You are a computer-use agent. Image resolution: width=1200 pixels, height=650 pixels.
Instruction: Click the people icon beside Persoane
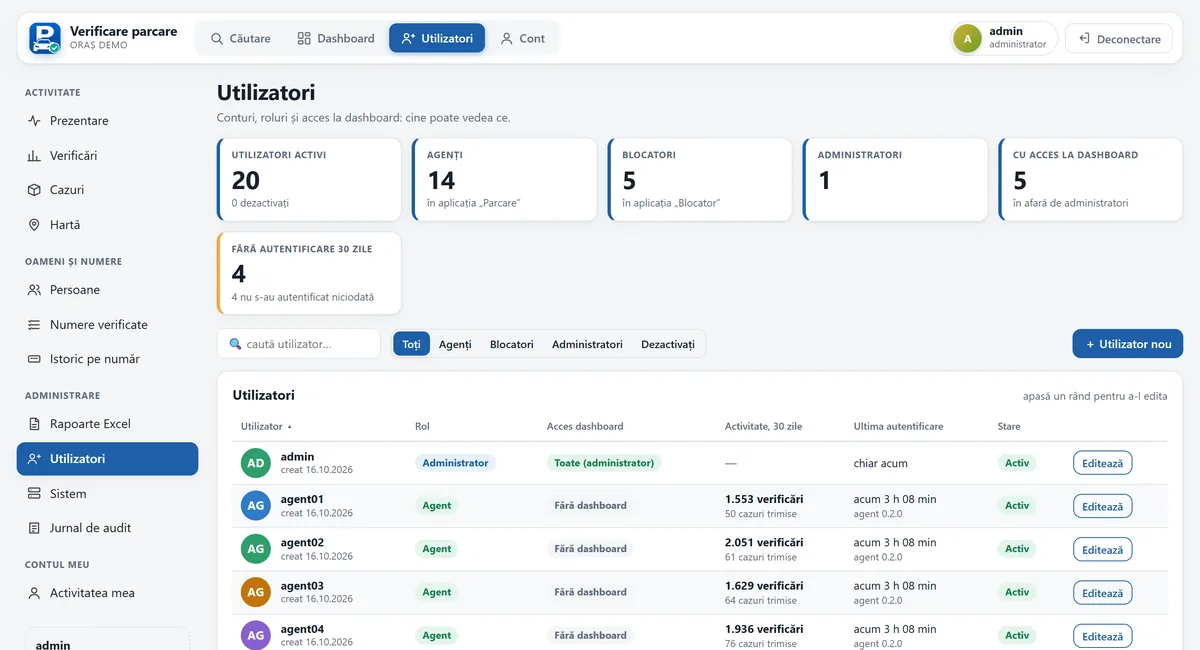[34, 290]
